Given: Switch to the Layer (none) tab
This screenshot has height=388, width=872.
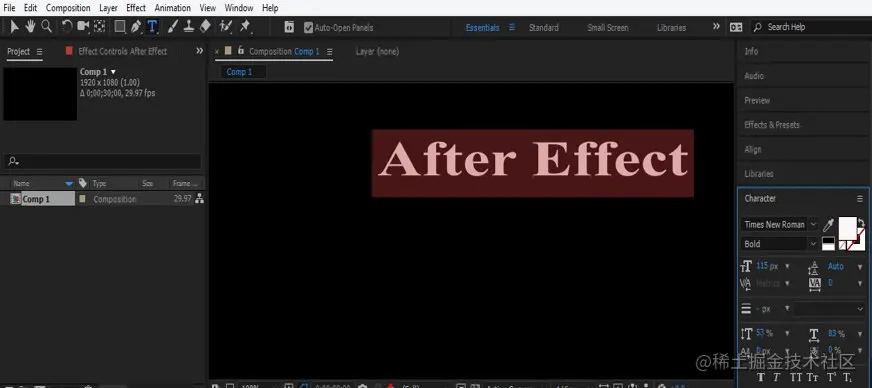Looking at the screenshot, I should [x=377, y=51].
